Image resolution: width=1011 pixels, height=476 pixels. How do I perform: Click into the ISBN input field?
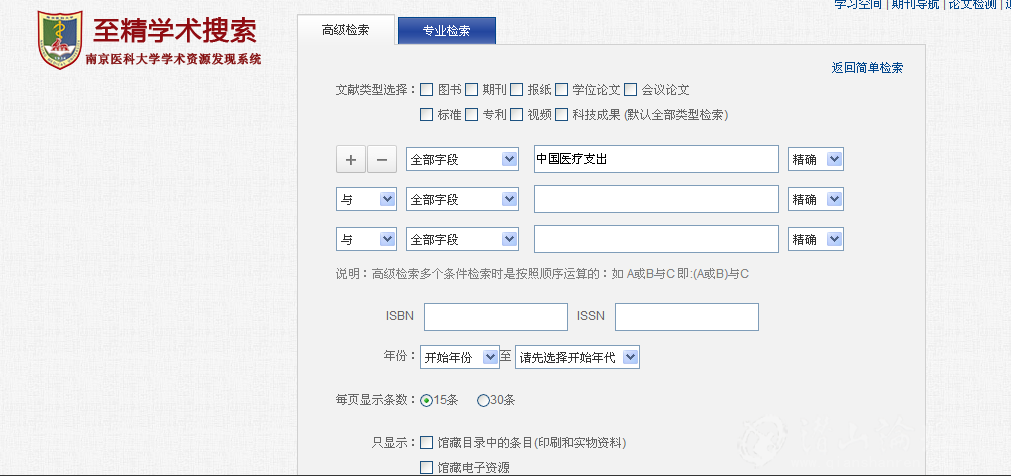click(x=495, y=317)
